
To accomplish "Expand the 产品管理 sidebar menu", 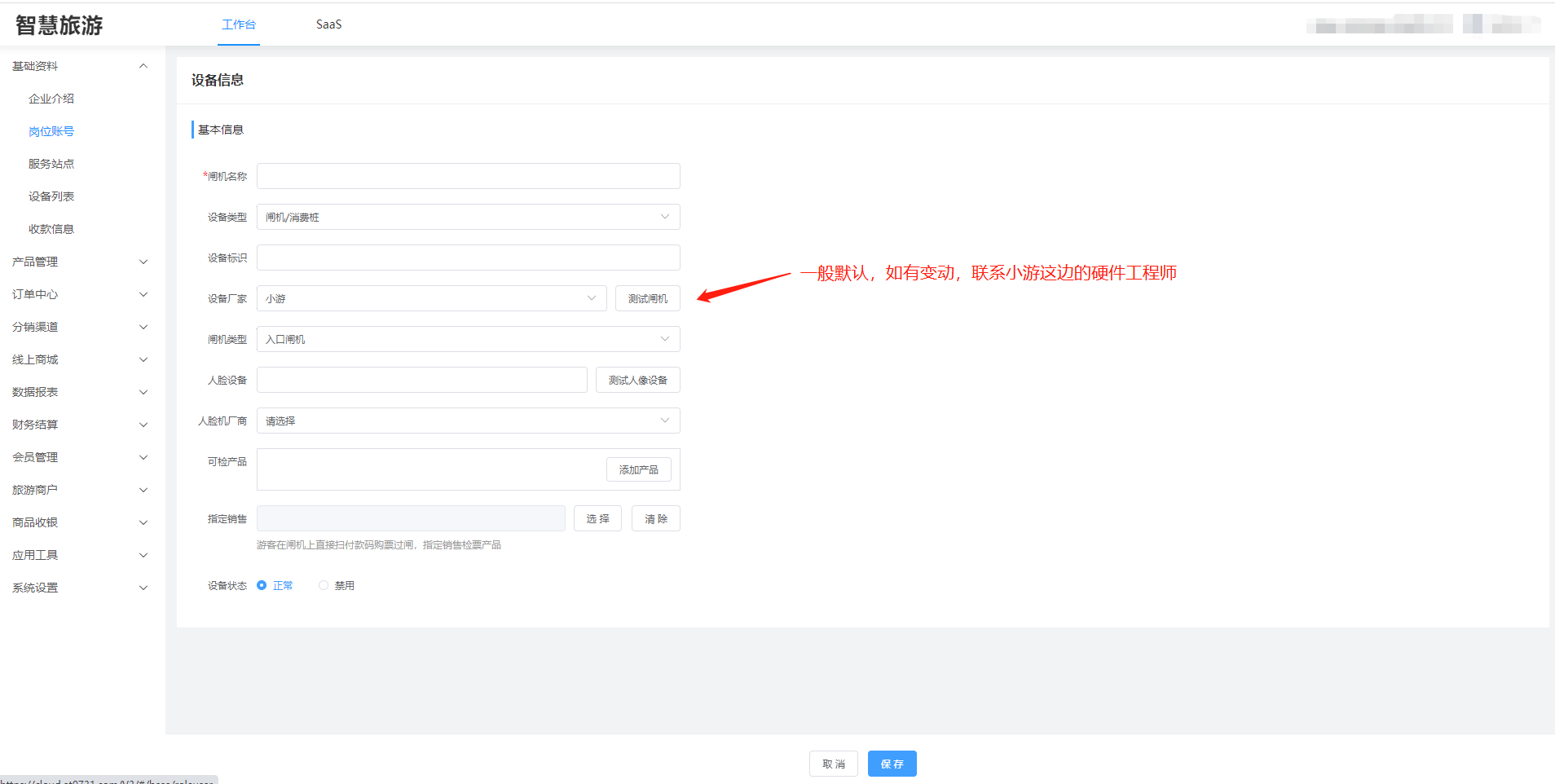I will pos(79,262).
